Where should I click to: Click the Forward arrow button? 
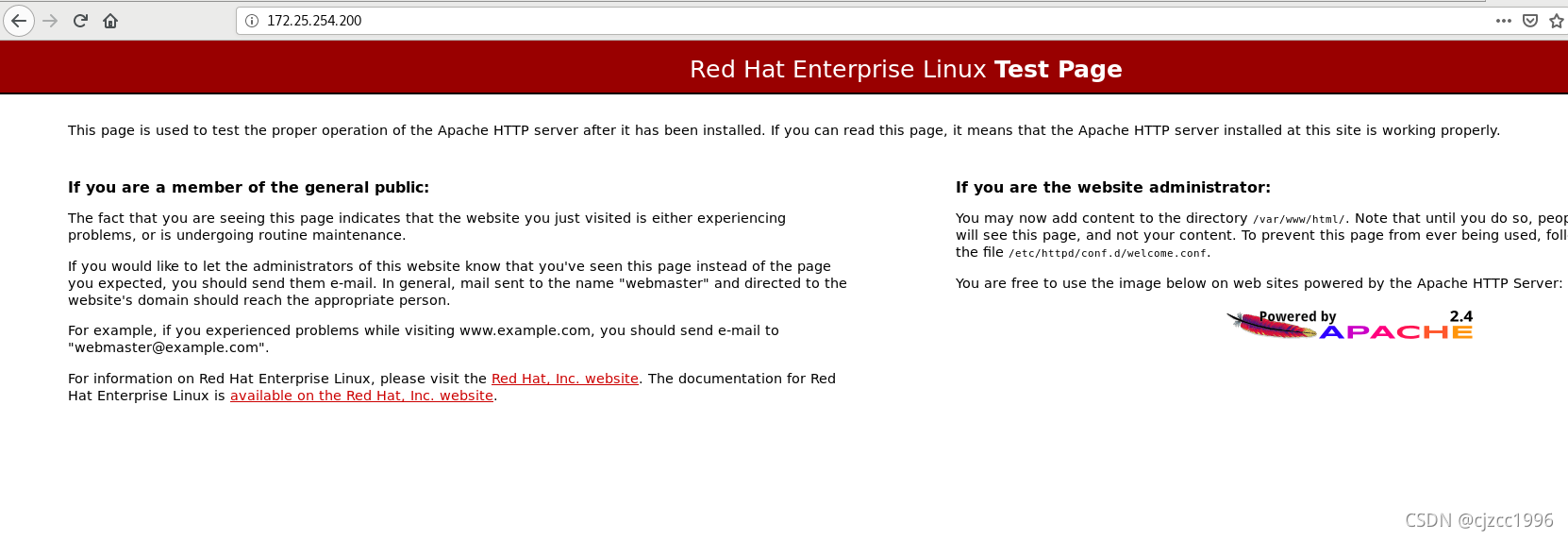(x=51, y=21)
